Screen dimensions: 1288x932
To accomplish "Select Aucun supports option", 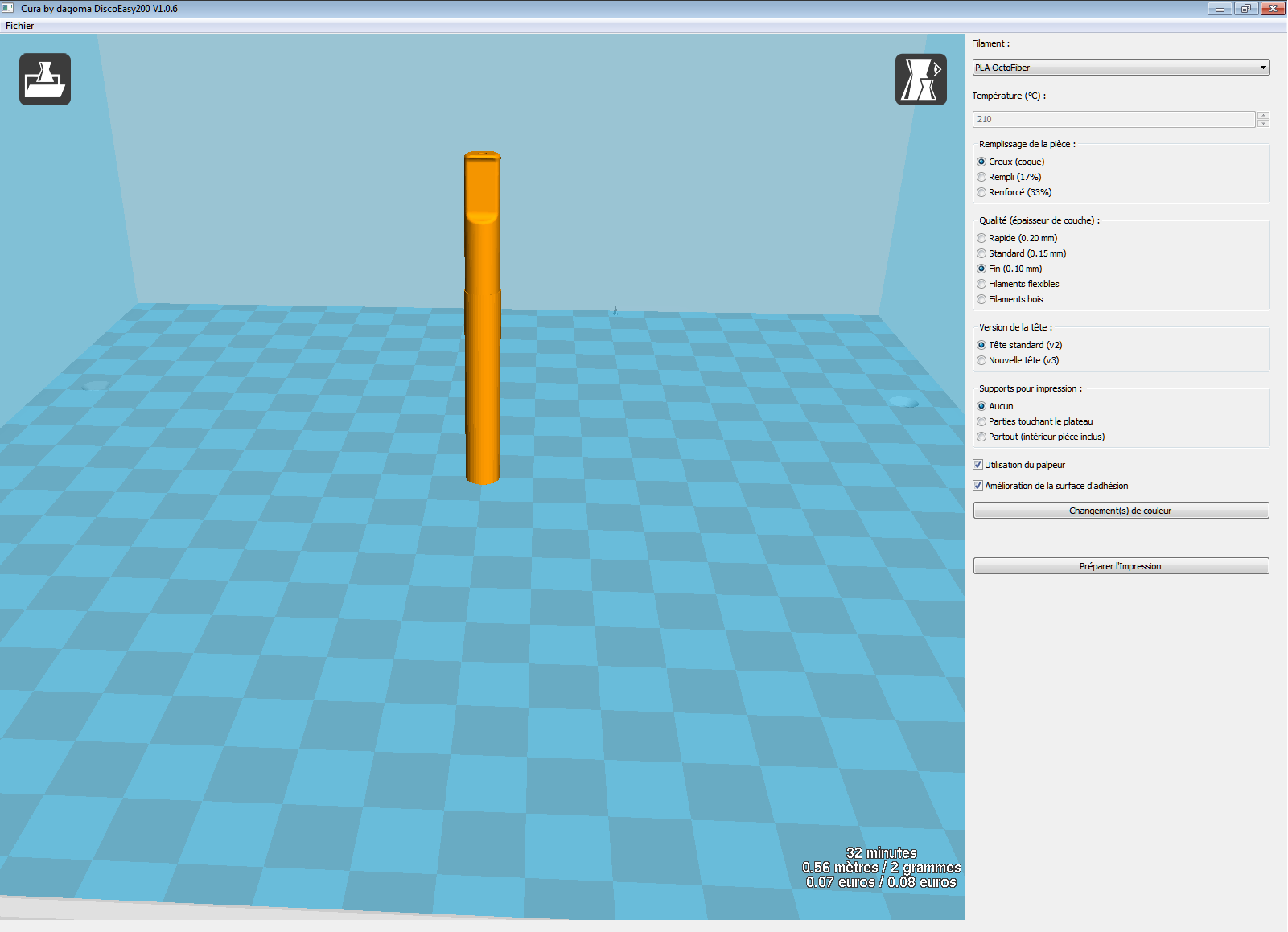I will (995, 406).
